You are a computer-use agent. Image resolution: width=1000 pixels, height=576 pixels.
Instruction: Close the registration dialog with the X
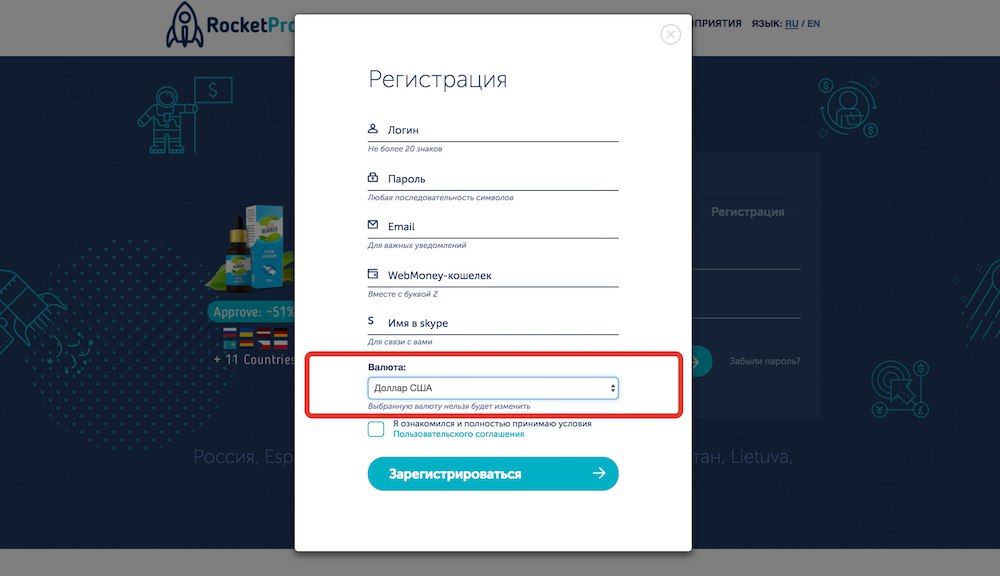(670, 34)
